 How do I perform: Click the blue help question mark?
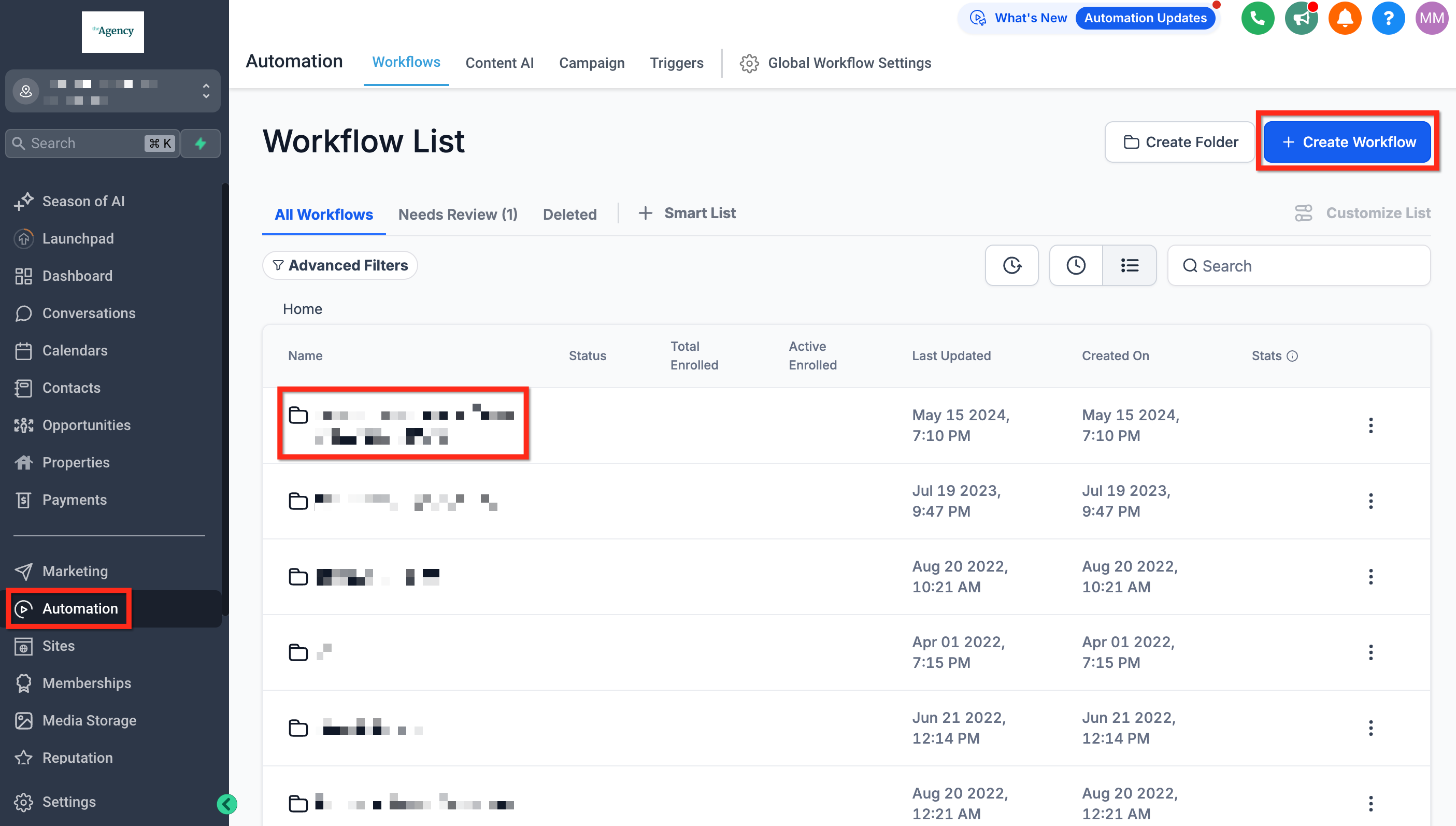coord(1388,18)
